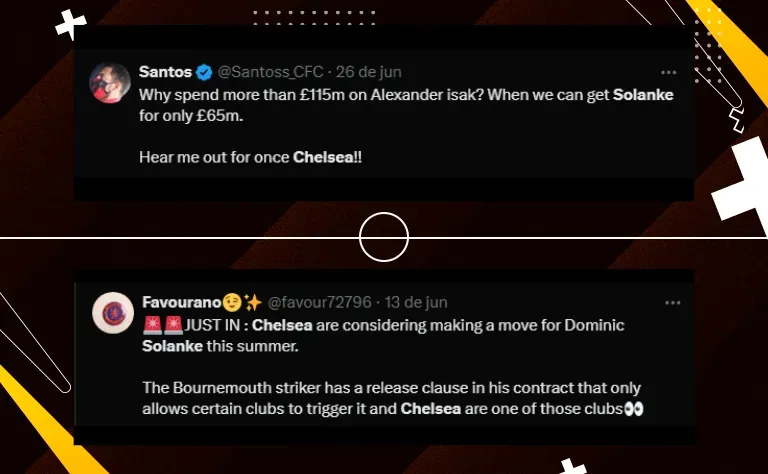Click the eyes emoji ending Favourano's tweet

coord(634,408)
